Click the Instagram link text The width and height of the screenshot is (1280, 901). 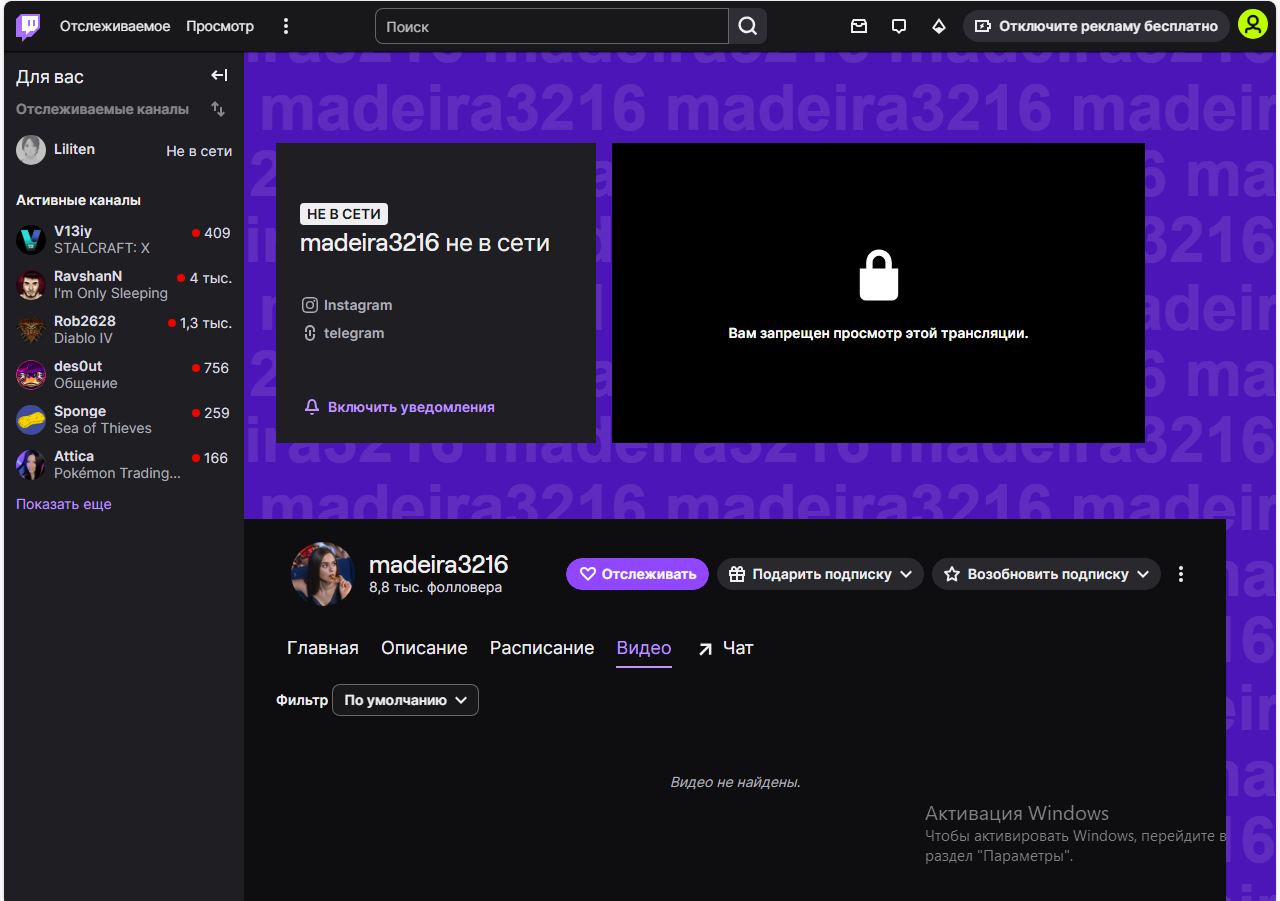(x=358, y=305)
